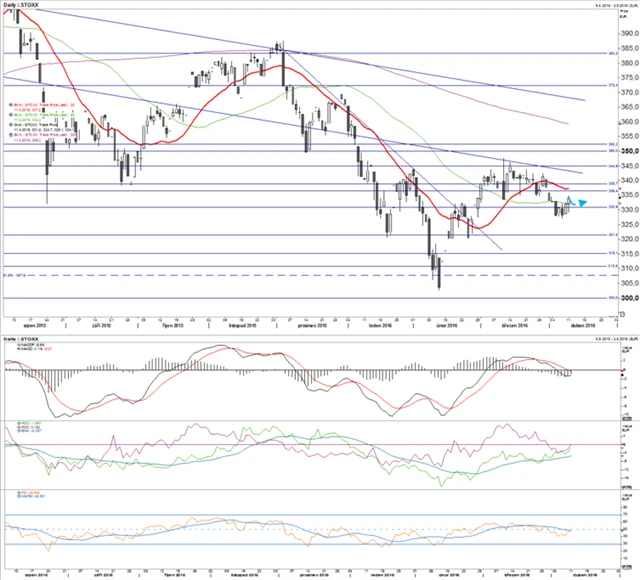
Task: Click the purple moving average legend icon
Action: click(x=10, y=134)
